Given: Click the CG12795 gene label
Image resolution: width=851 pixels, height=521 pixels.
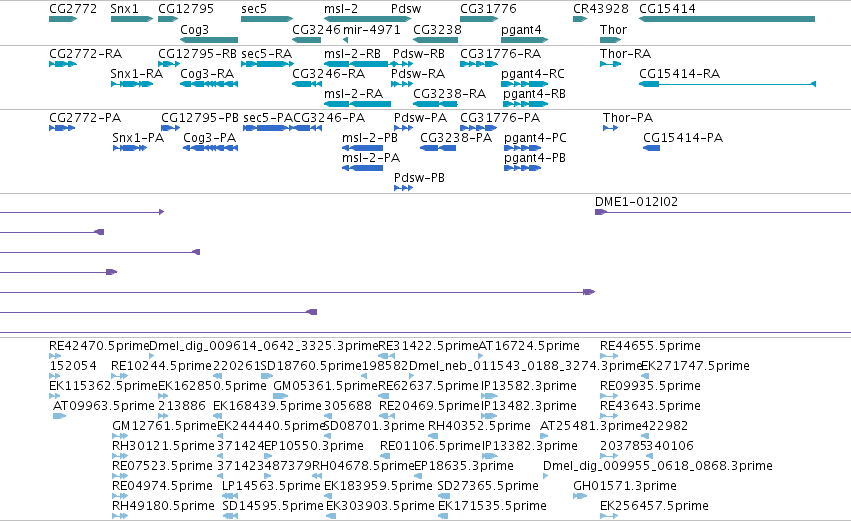Looking at the screenshot, I should tap(186, 9).
